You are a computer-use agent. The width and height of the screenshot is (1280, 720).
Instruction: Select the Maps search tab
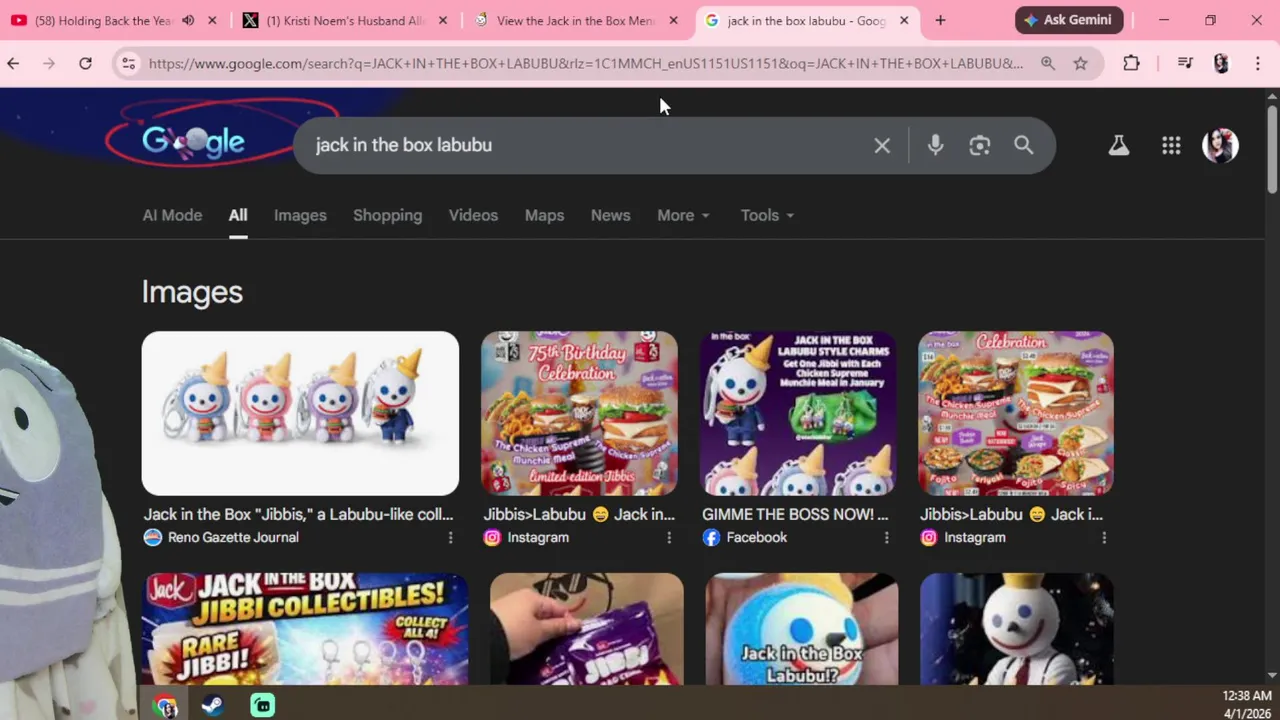[x=544, y=215]
